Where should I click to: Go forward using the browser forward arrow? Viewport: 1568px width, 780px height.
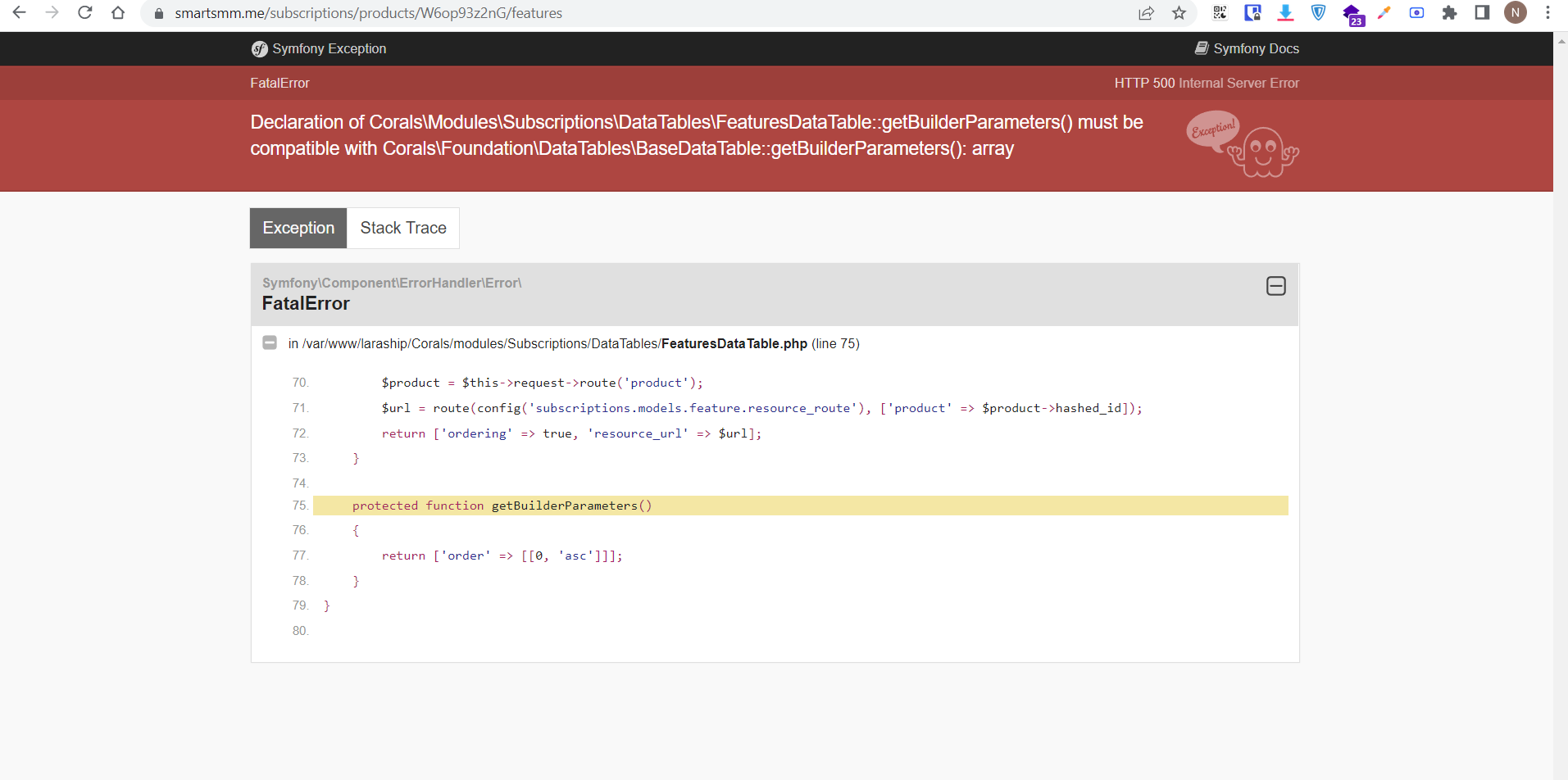[52, 13]
